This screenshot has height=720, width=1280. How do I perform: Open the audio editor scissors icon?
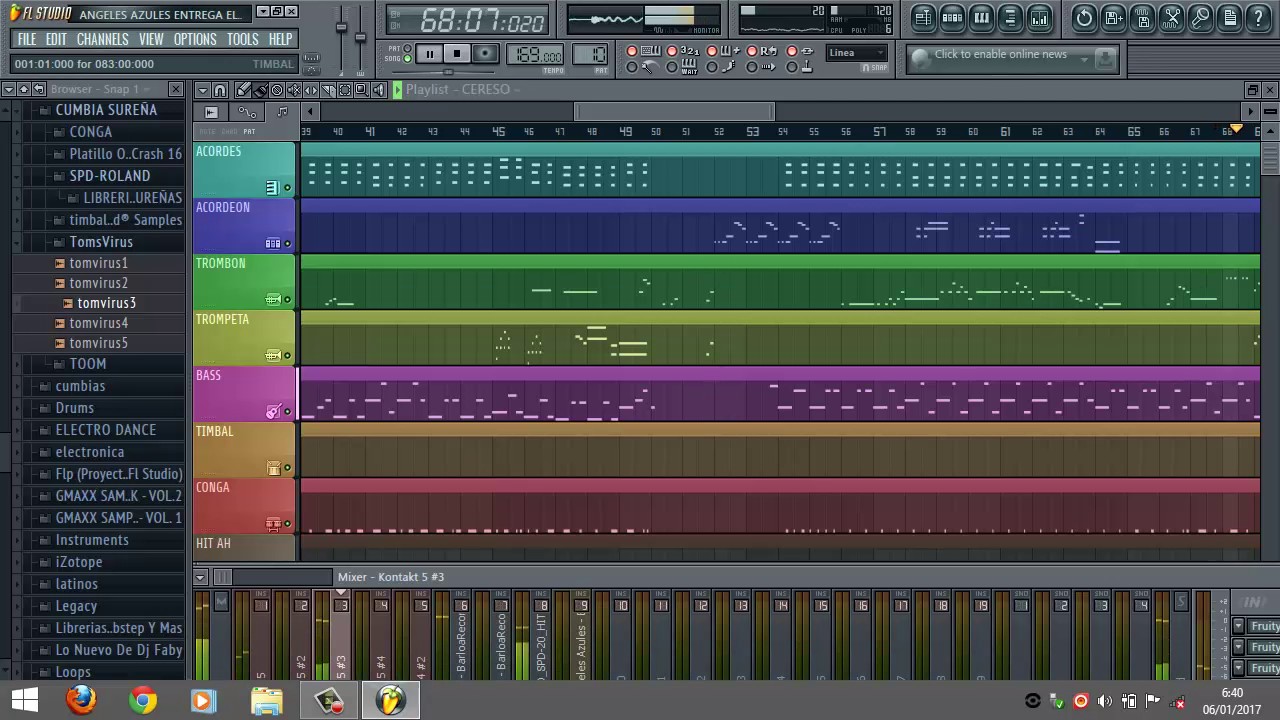point(1172,18)
